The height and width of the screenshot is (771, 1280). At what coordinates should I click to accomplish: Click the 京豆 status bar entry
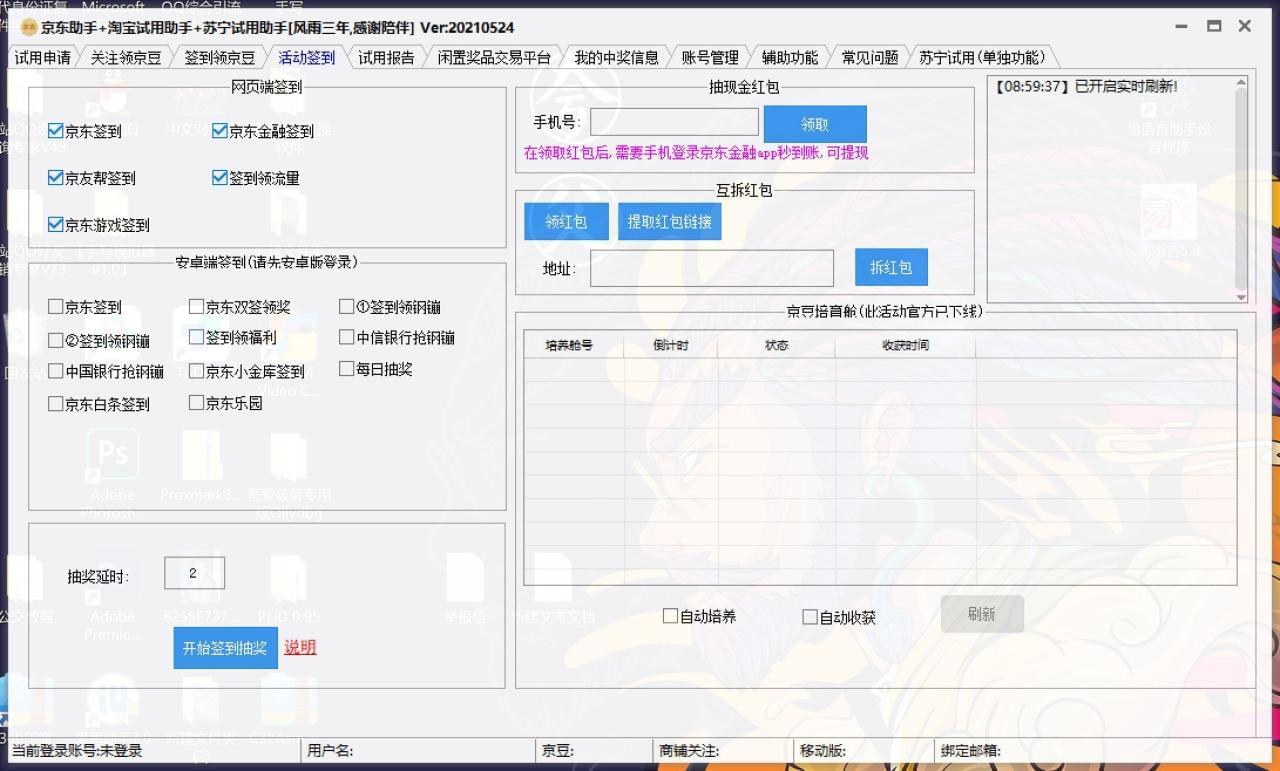558,750
